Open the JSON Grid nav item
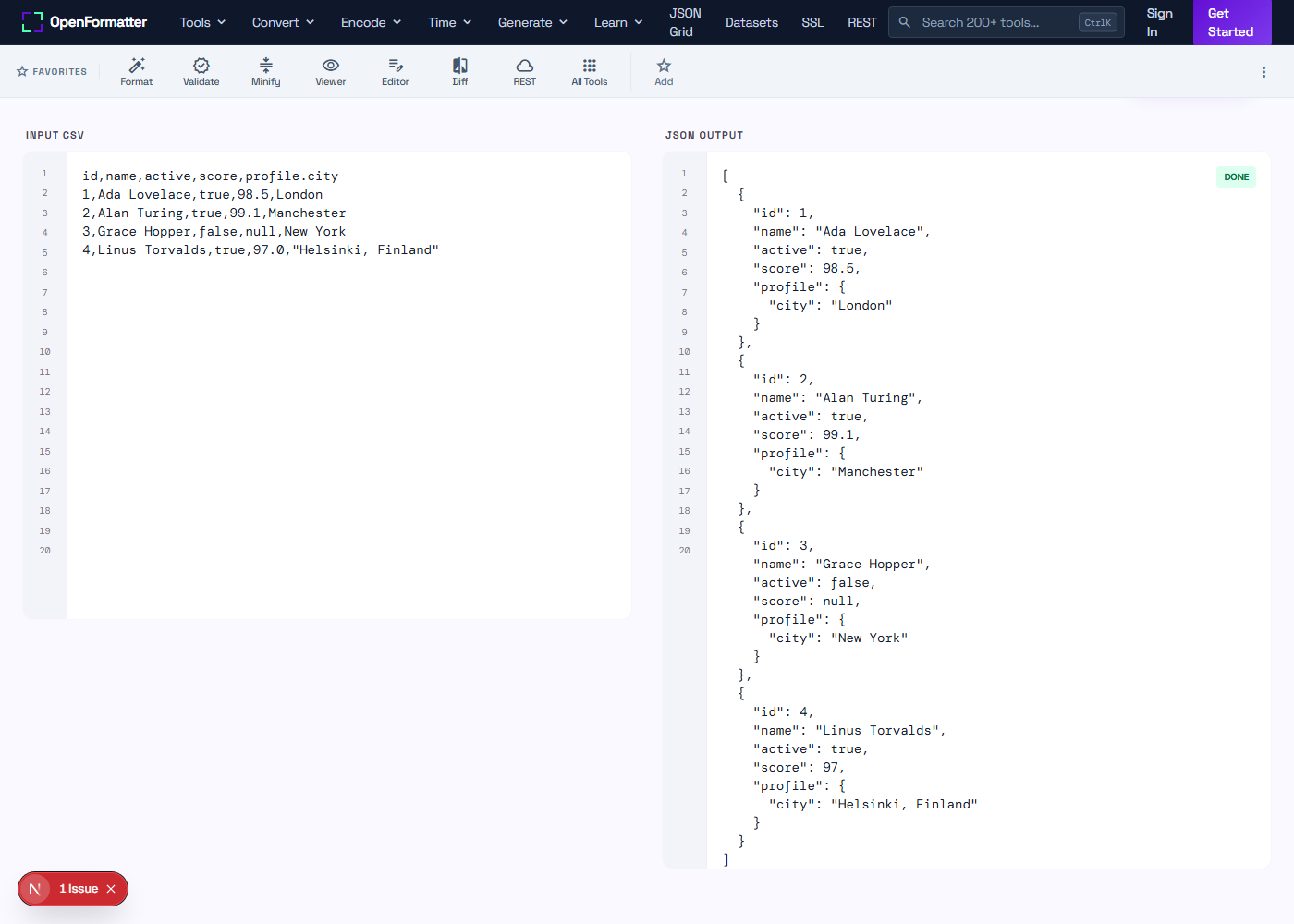The image size is (1294, 924). [x=685, y=22]
